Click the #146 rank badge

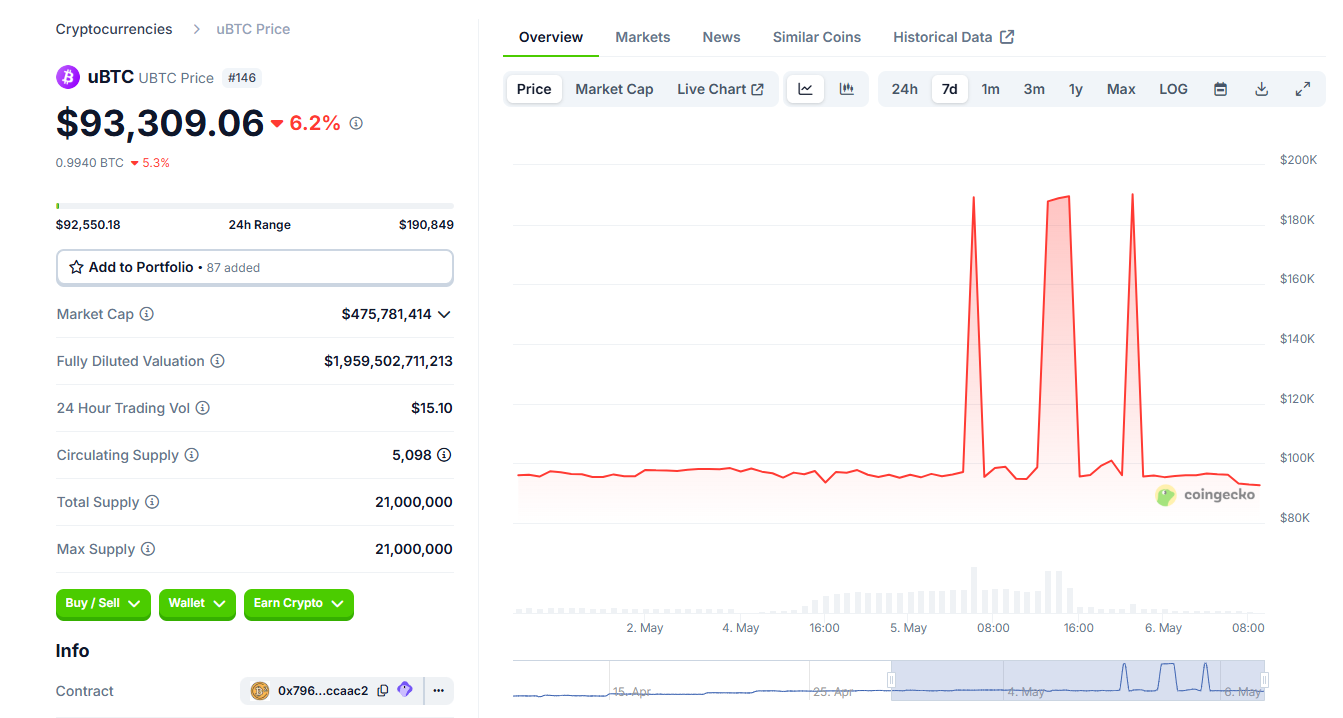point(242,77)
